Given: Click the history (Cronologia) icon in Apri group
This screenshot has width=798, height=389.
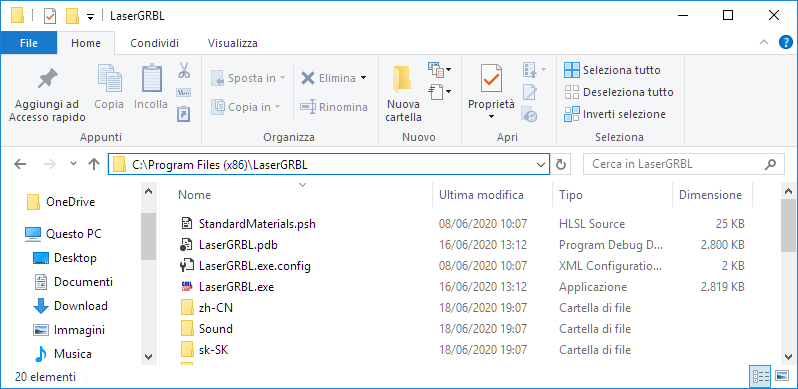Looking at the screenshot, I should click(x=530, y=115).
